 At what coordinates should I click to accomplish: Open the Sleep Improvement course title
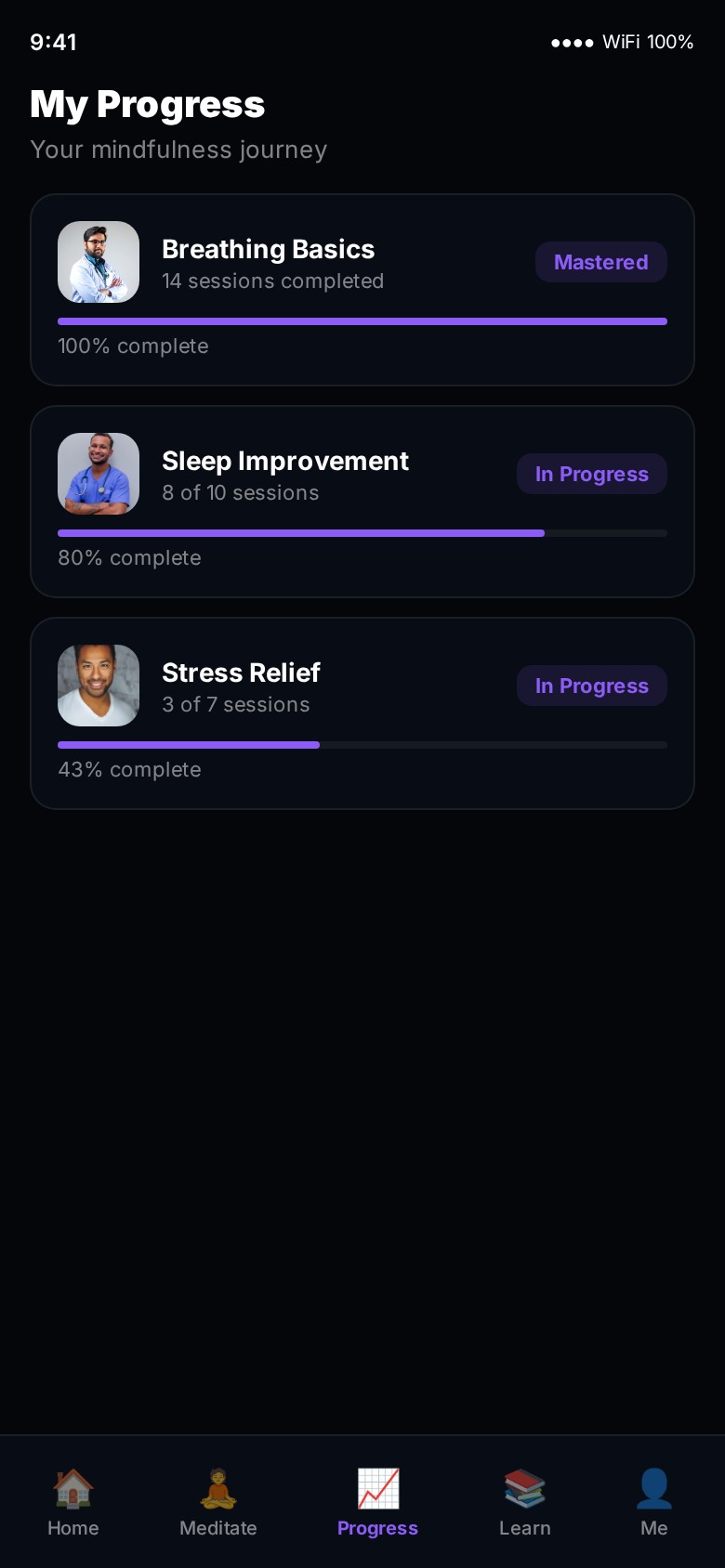pos(284,461)
